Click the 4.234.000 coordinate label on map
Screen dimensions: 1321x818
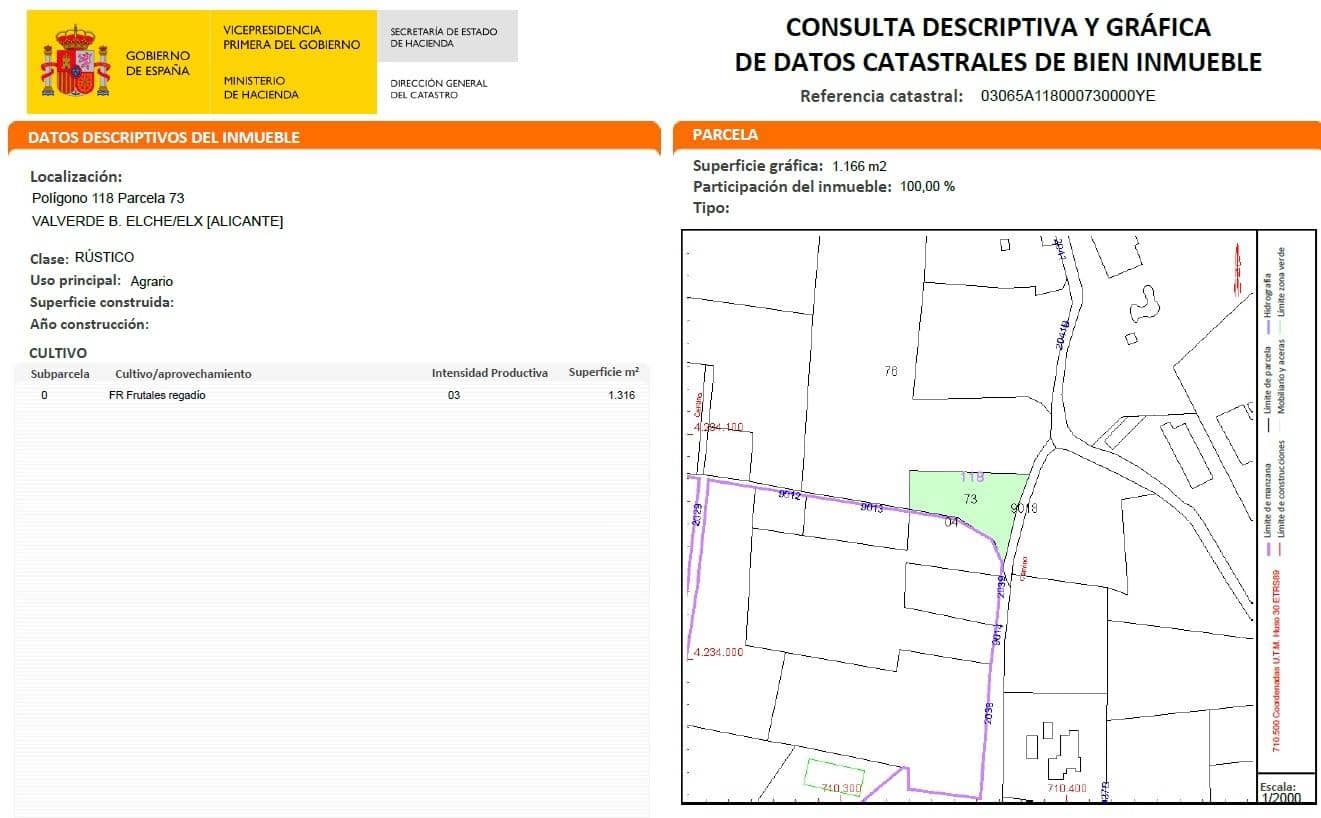718,651
